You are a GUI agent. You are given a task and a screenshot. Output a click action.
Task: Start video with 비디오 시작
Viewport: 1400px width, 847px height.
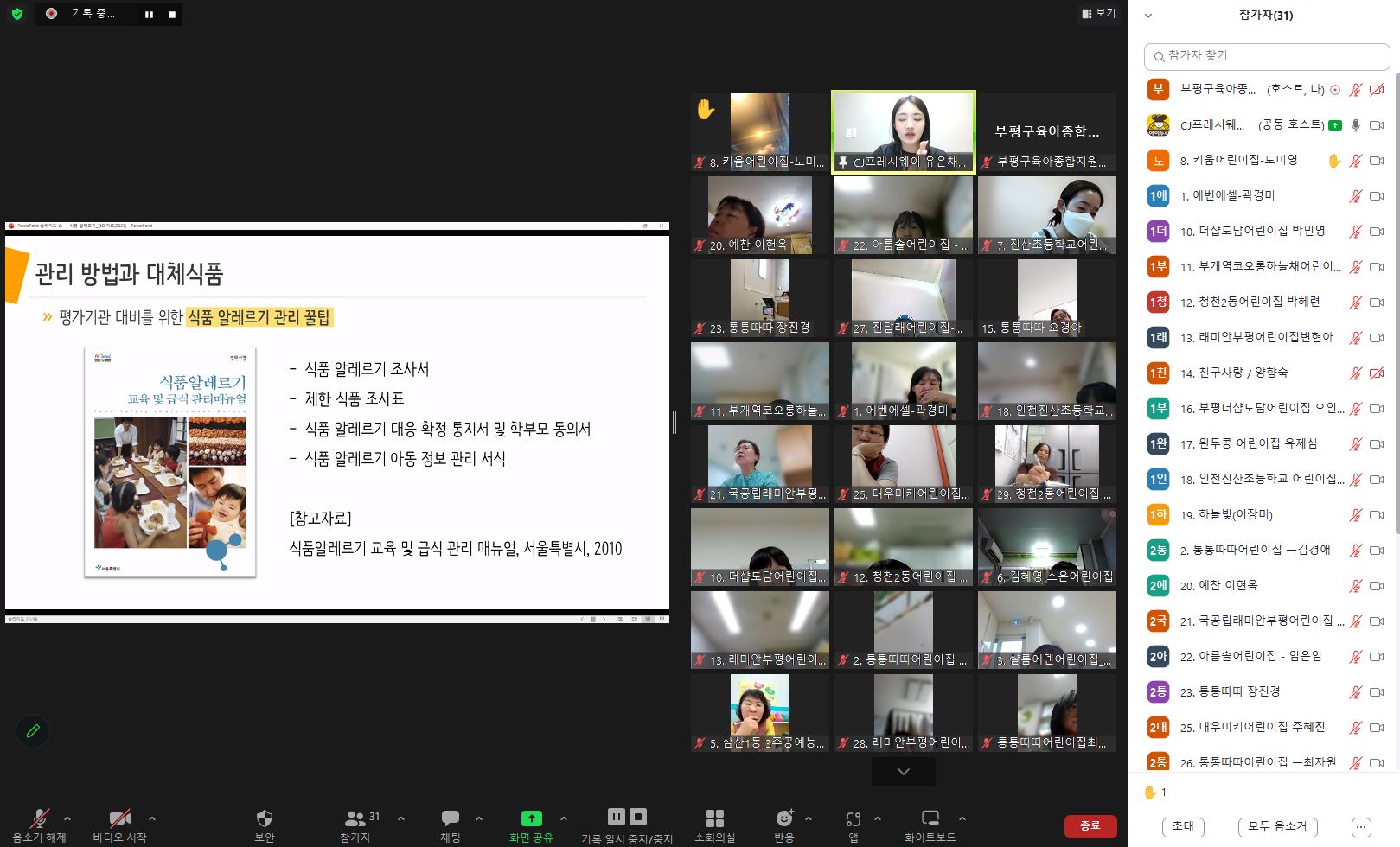click(x=119, y=825)
